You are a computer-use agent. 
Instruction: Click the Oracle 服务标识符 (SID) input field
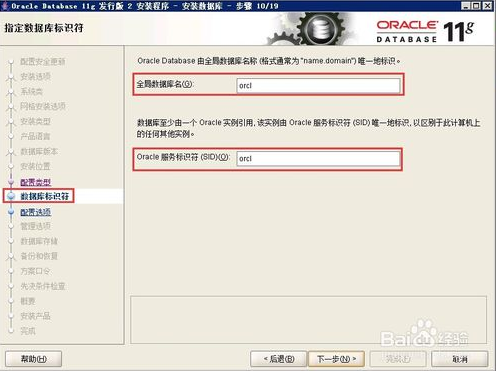click(318, 159)
